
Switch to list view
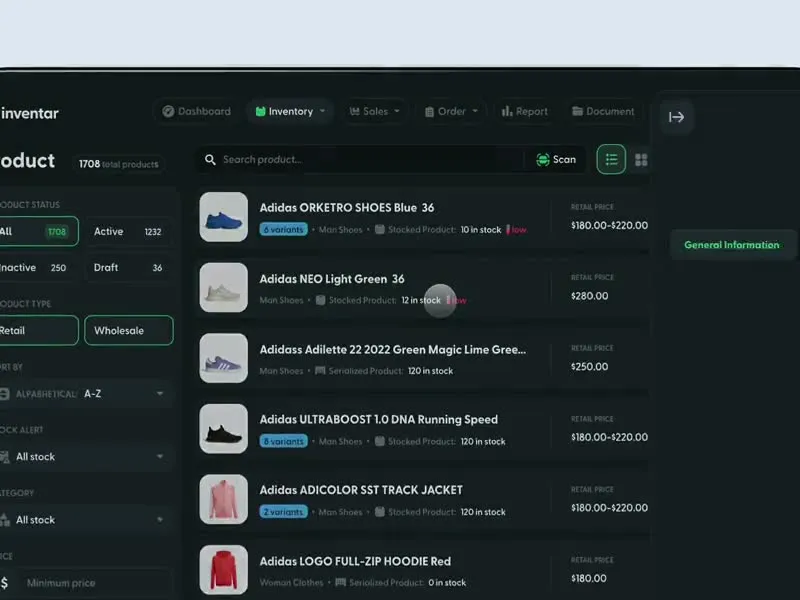tap(611, 160)
